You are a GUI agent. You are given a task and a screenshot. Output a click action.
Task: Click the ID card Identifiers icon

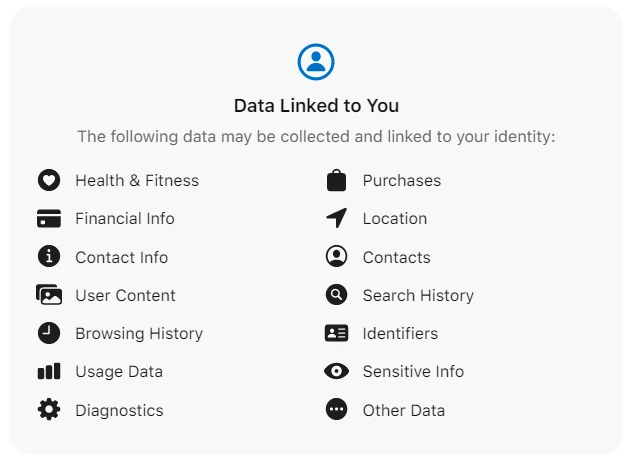(336, 333)
